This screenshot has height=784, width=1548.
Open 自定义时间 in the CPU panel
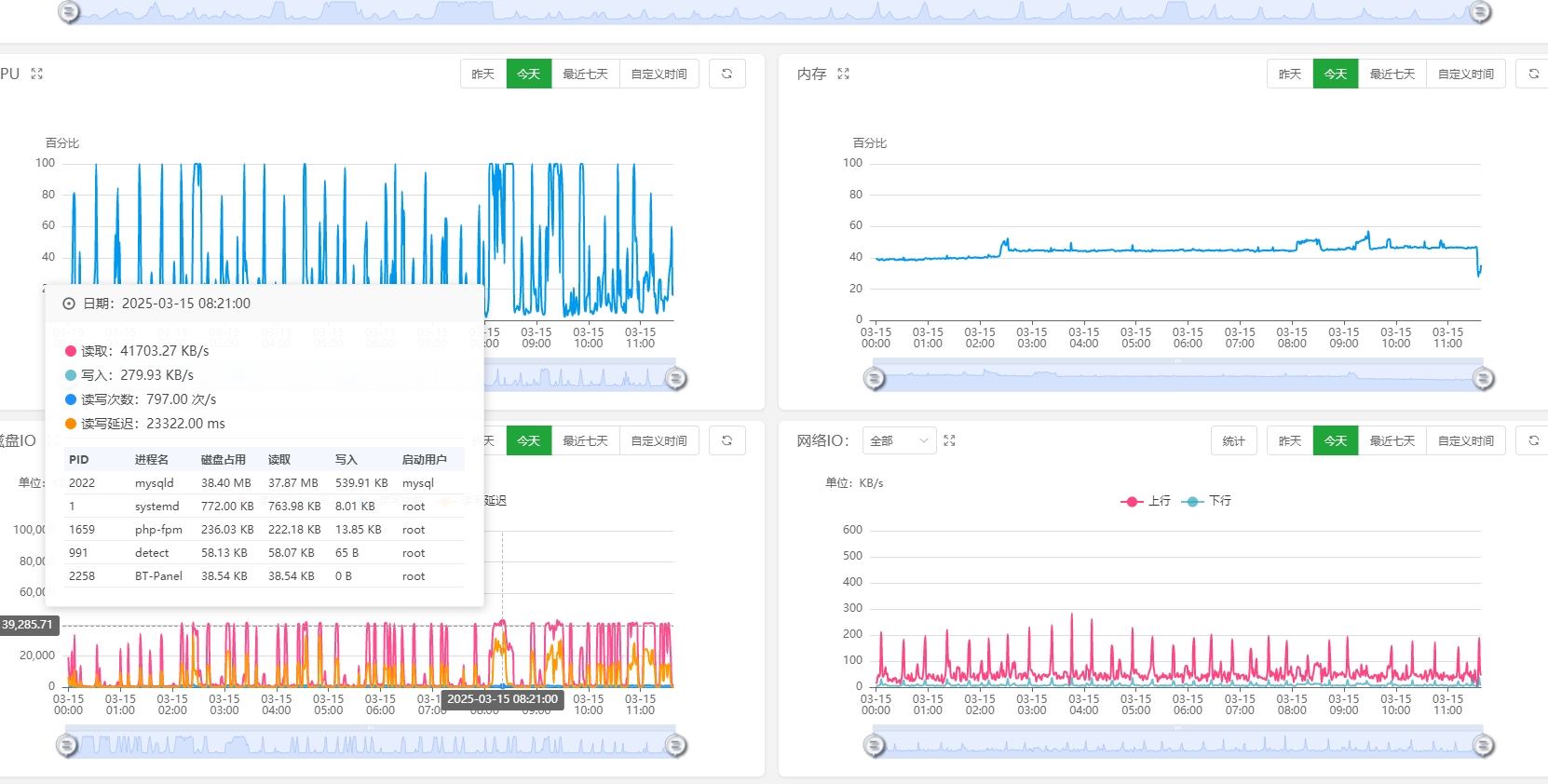[659, 74]
